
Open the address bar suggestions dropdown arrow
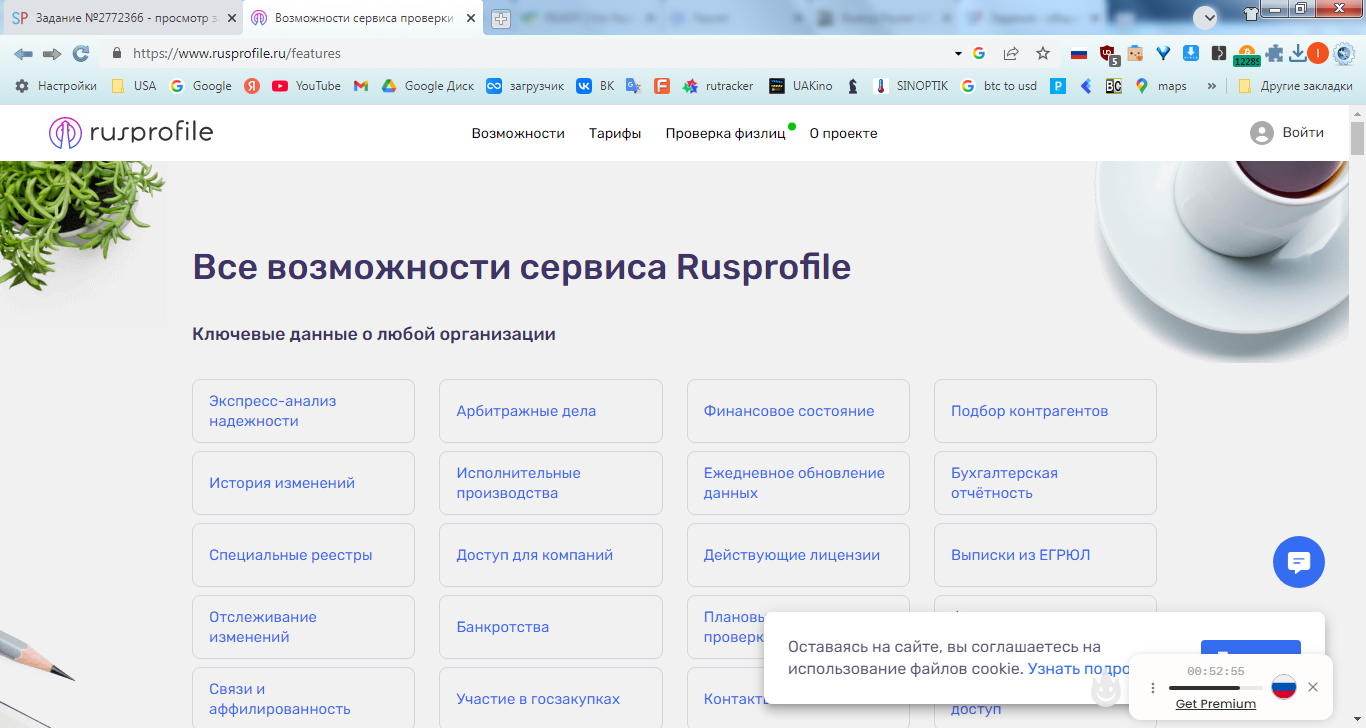(958, 54)
